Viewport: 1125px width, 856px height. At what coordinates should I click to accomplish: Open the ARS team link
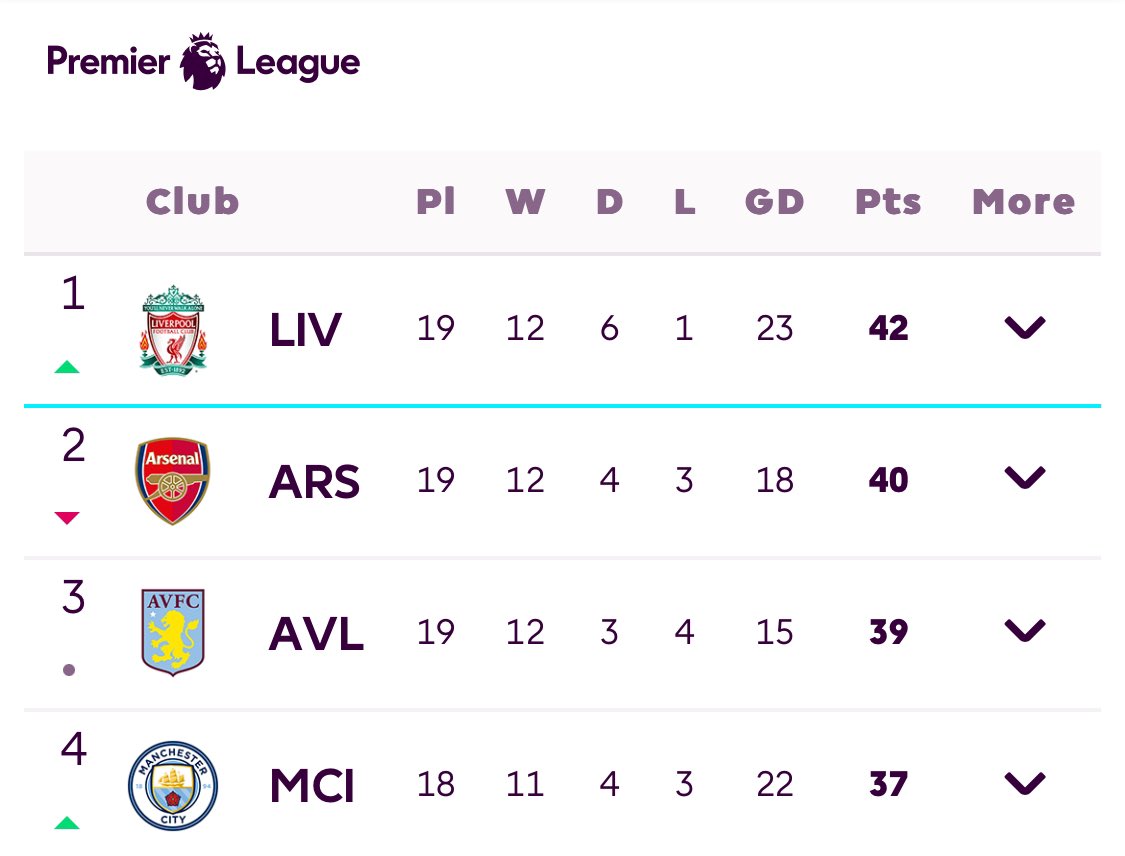[314, 481]
